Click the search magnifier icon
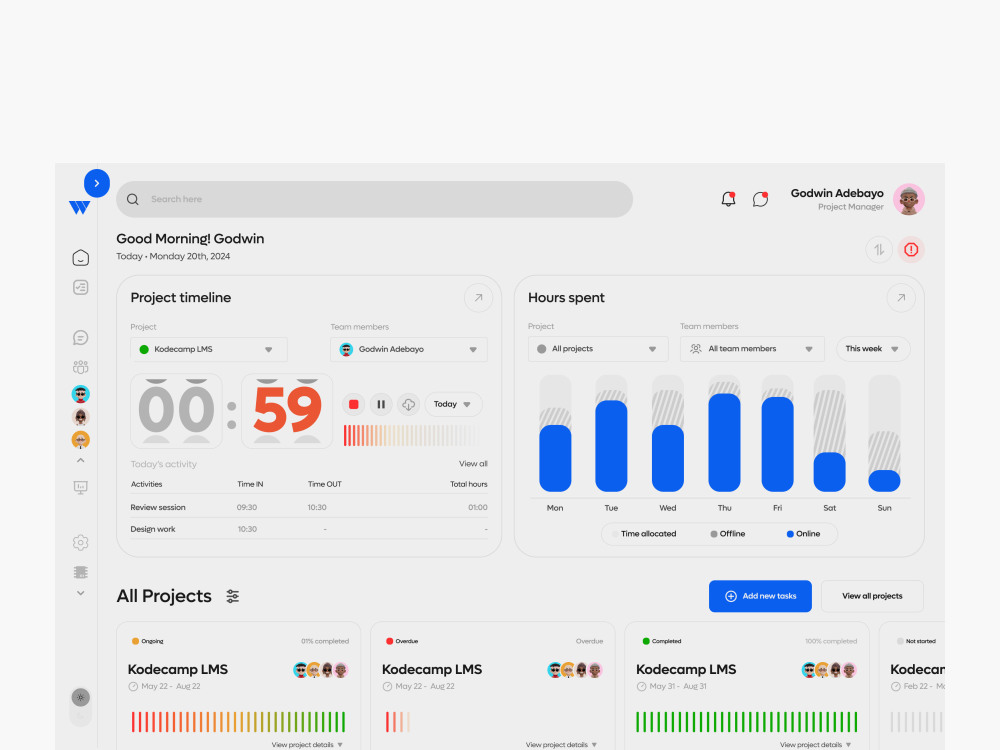This screenshot has width=1000, height=750. click(x=133, y=199)
